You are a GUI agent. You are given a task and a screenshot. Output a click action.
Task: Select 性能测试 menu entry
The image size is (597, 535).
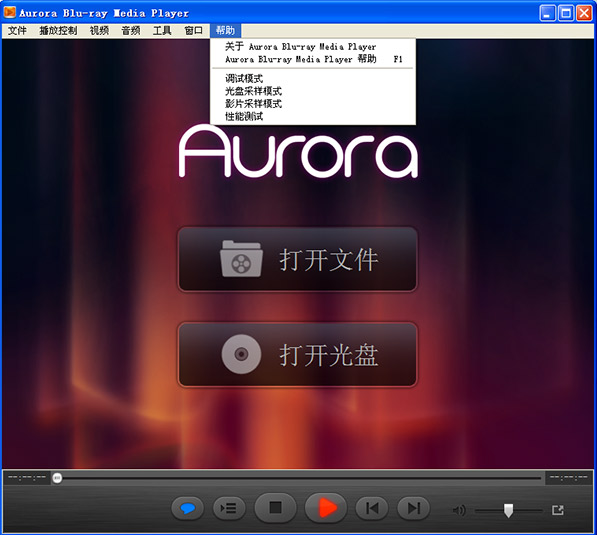point(313,116)
